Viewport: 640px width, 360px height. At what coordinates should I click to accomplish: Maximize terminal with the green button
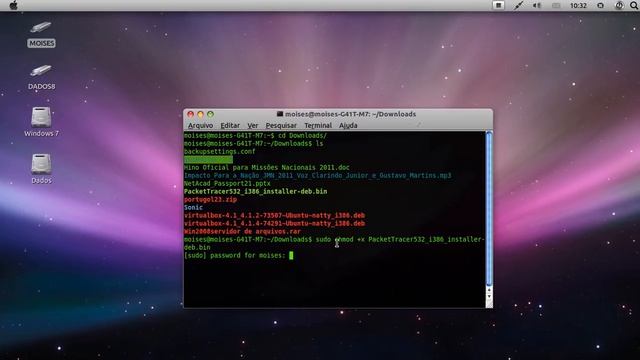click(x=210, y=114)
